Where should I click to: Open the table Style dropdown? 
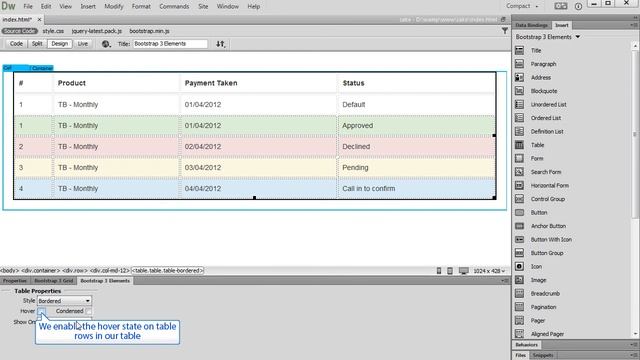tap(64, 301)
